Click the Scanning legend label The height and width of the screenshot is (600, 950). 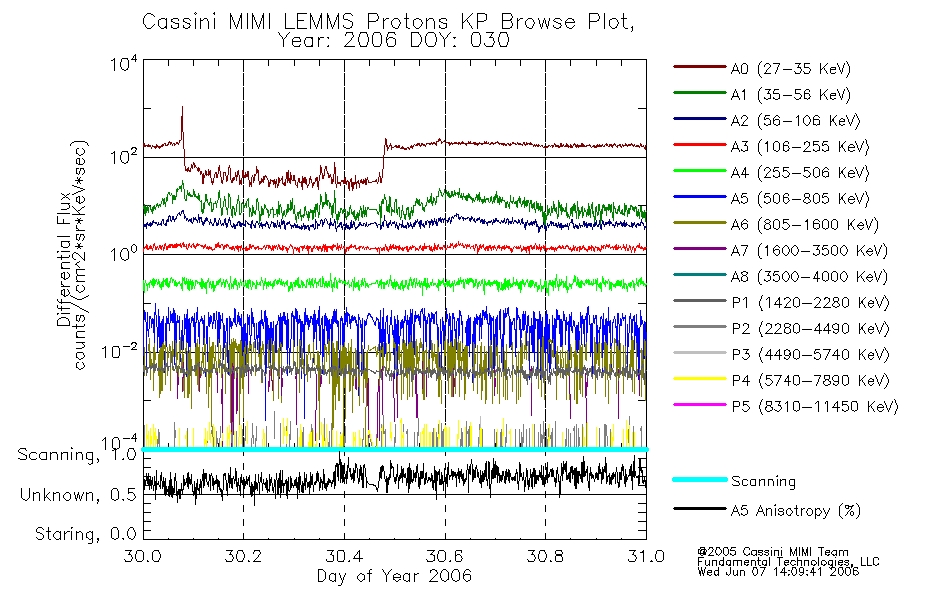(763, 482)
